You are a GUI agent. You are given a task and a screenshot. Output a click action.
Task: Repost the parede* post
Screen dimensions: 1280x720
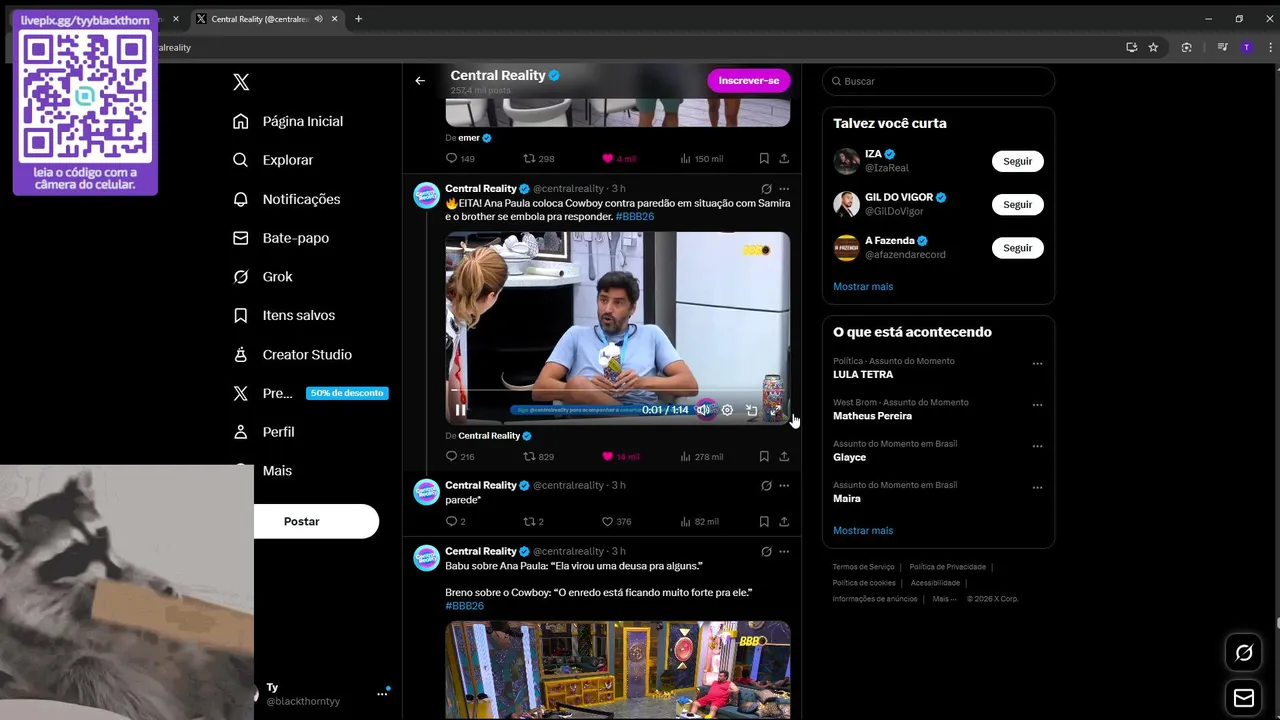coord(534,521)
